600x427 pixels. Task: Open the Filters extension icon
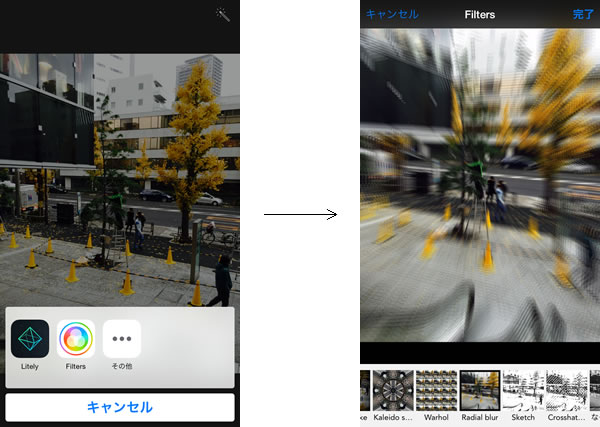pos(76,339)
